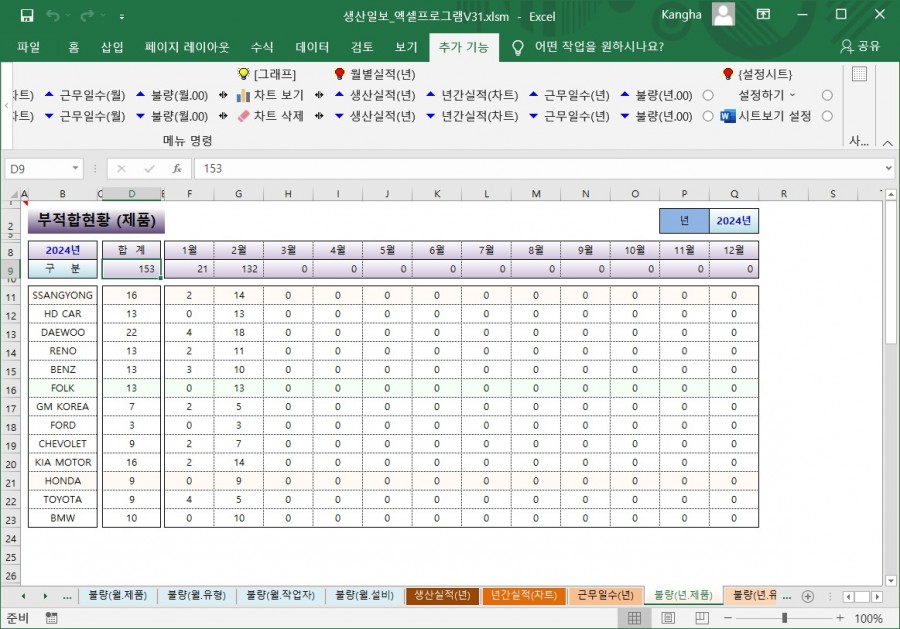The width and height of the screenshot is (900, 629).
Task: Add new sheet with plus icon
Action: 808,596
